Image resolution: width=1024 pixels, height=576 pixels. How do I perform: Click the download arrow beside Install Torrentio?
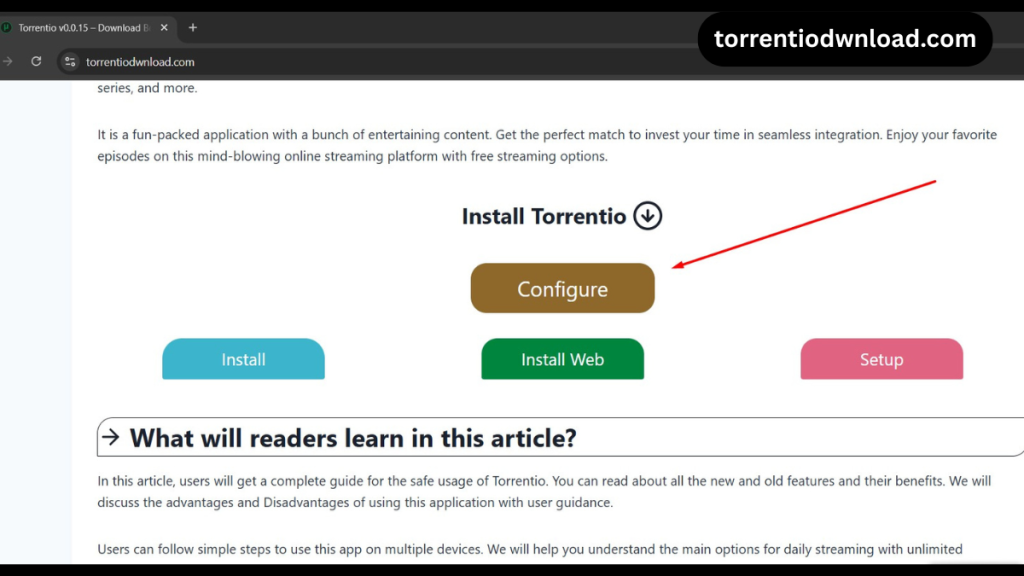tap(647, 215)
